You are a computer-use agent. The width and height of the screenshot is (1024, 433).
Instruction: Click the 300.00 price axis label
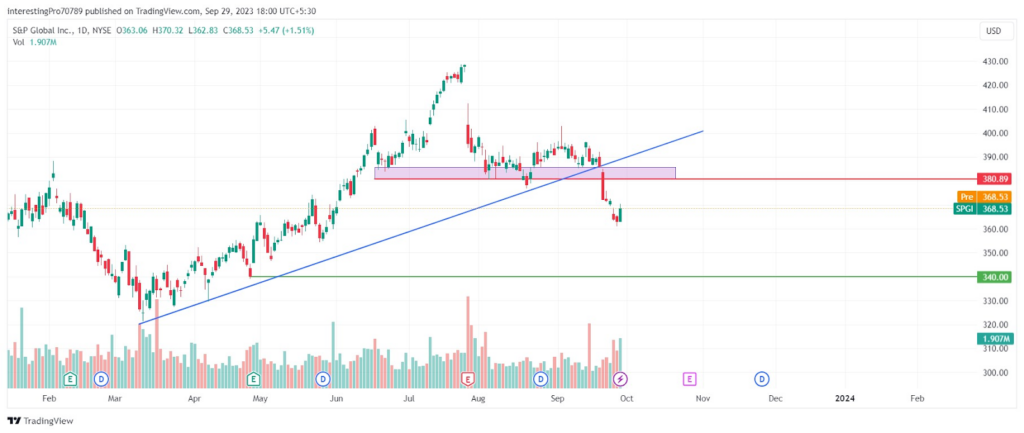993,373
